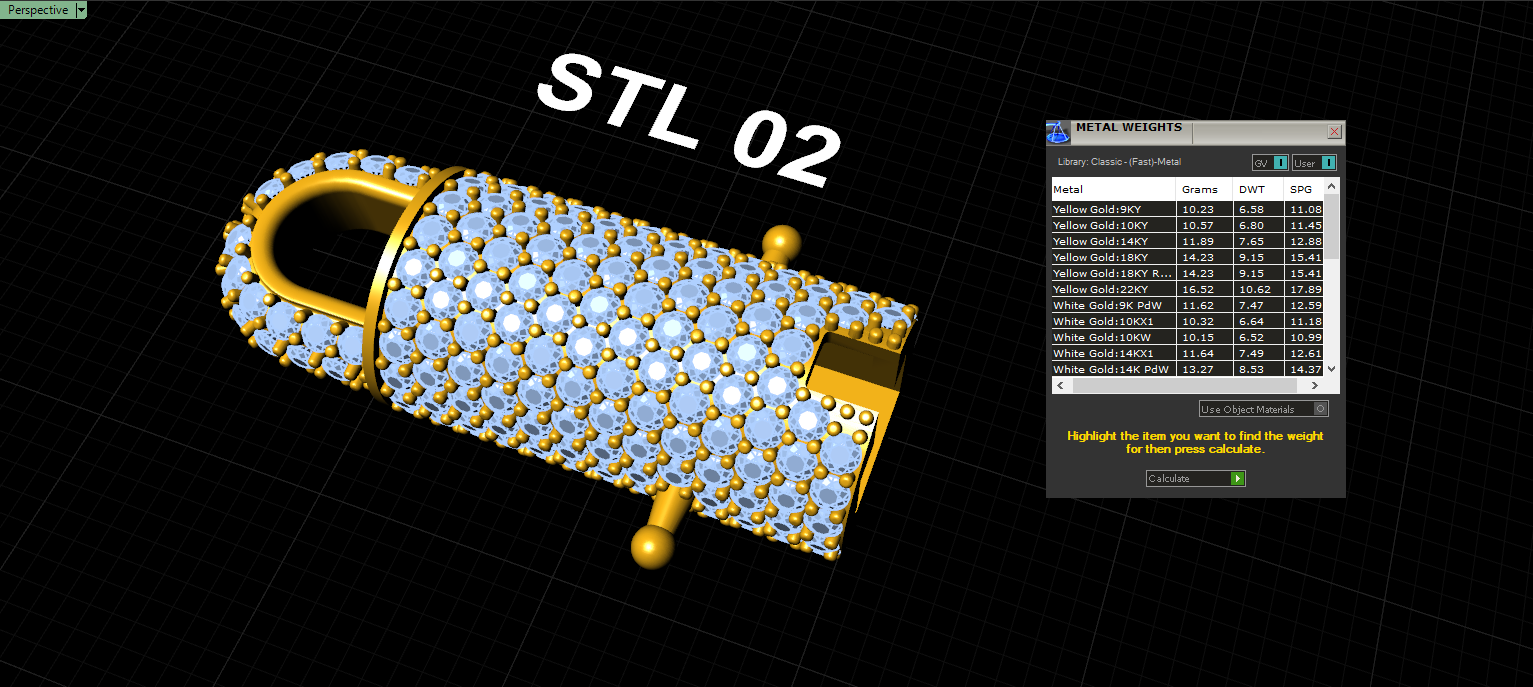This screenshot has width=1533, height=687.
Task: Select the Yellow Gold:14KY row
Action: (1187, 241)
